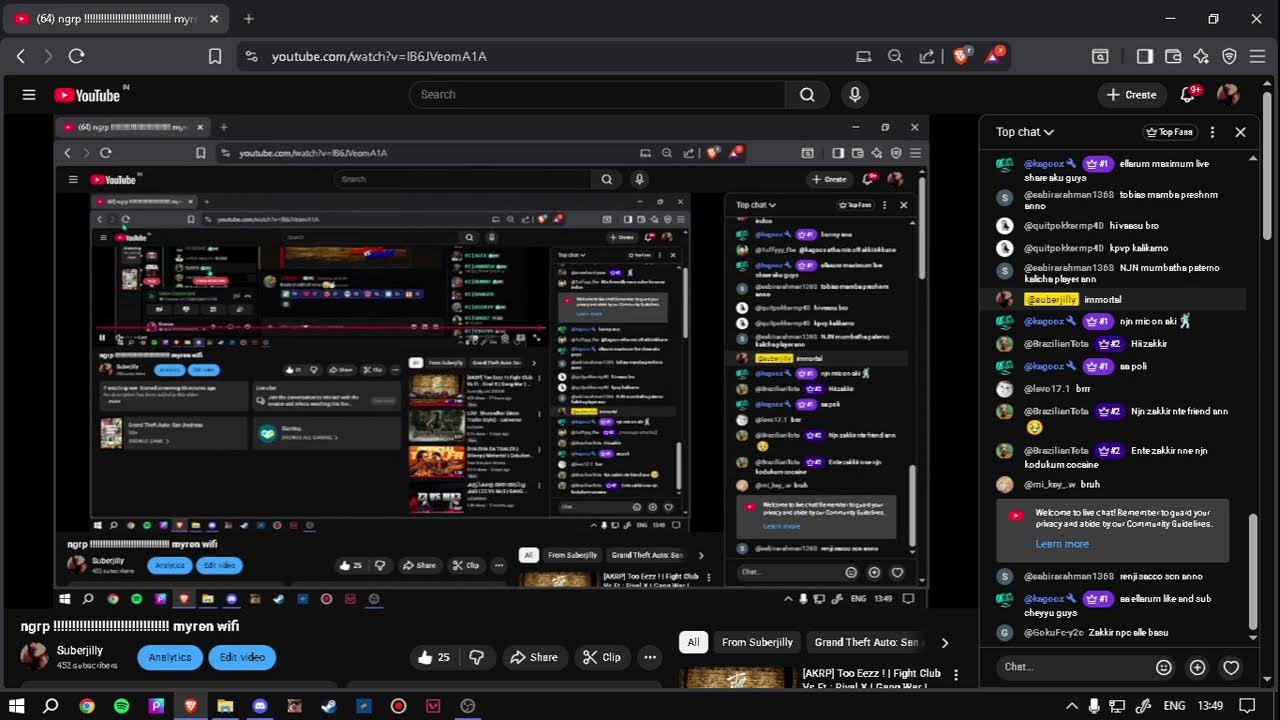
Task: Open the tab search toolbar icon
Action: click(x=1100, y=57)
